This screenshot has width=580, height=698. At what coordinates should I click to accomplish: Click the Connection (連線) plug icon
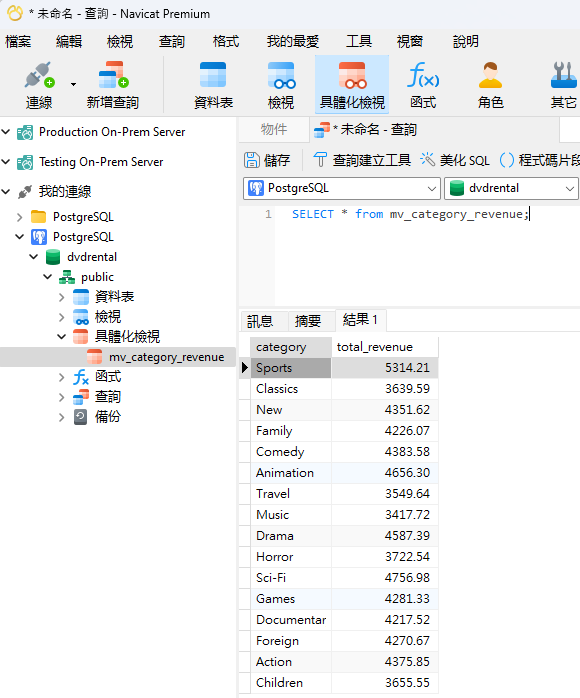(x=39, y=76)
